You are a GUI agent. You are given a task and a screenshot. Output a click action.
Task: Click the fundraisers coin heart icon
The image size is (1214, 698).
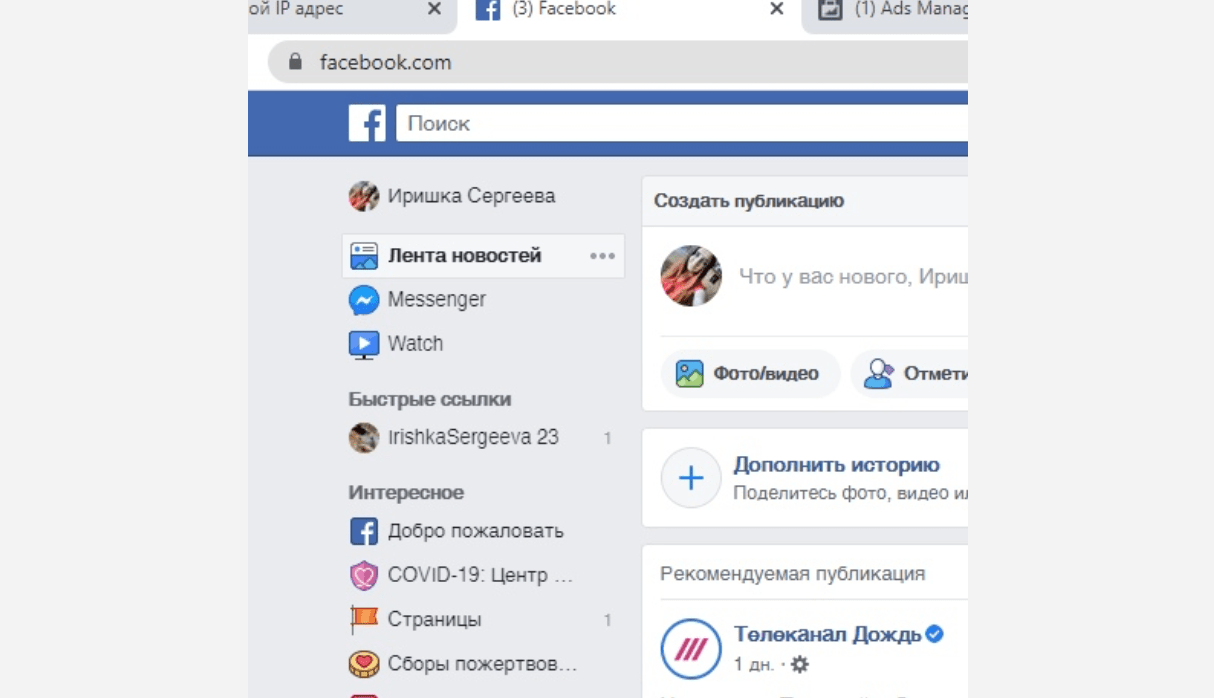(364, 664)
